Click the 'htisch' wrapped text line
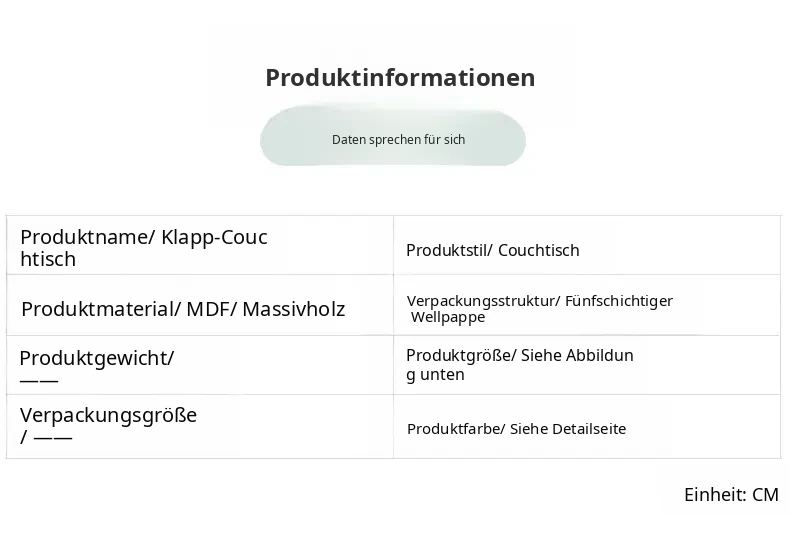Image resolution: width=790 pixels, height=547 pixels. pyautogui.click(x=48, y=259)
